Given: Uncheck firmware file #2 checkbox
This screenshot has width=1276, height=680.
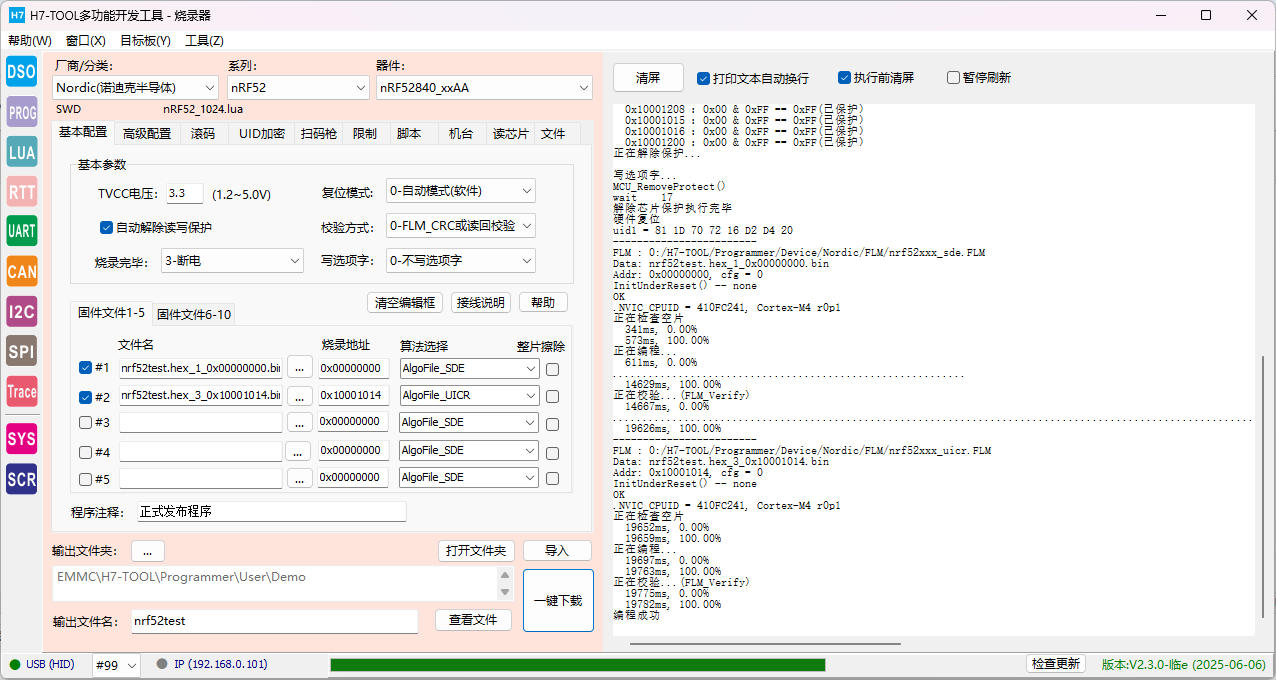Looking at the screenshot, I should click(86, 396).
